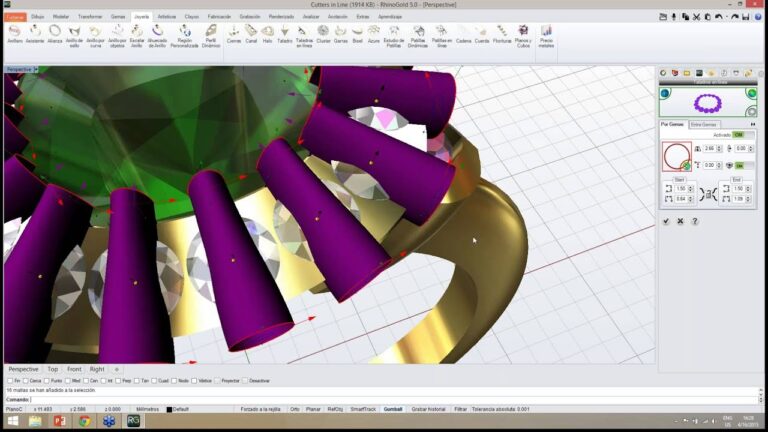Toggle the Activado ON switch
The width and height of the screenshot is (768, 432).
click(743, 135)
